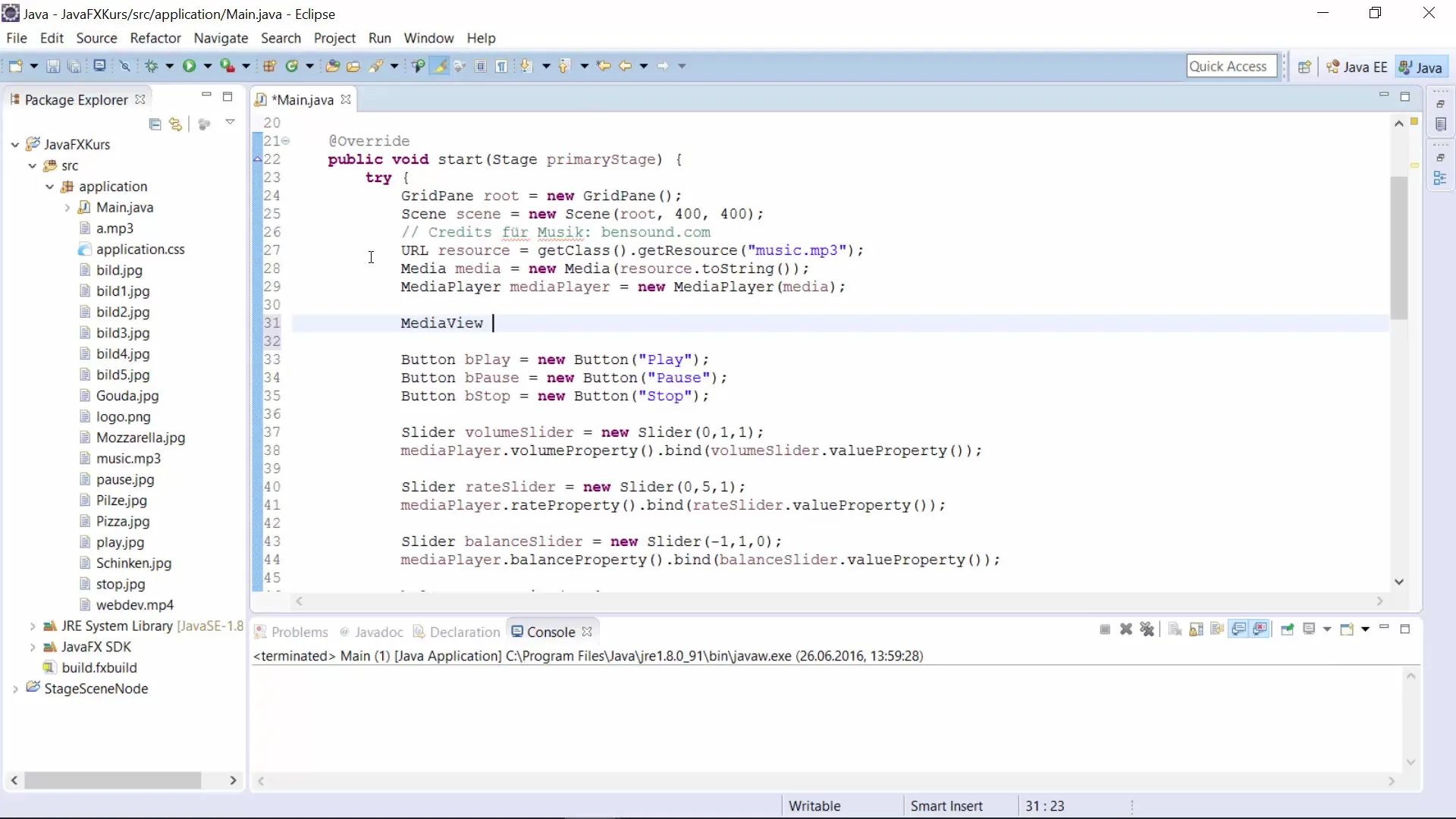Open the Source menu
Screen dimensions: 1456x819
[x=96, y=38]
